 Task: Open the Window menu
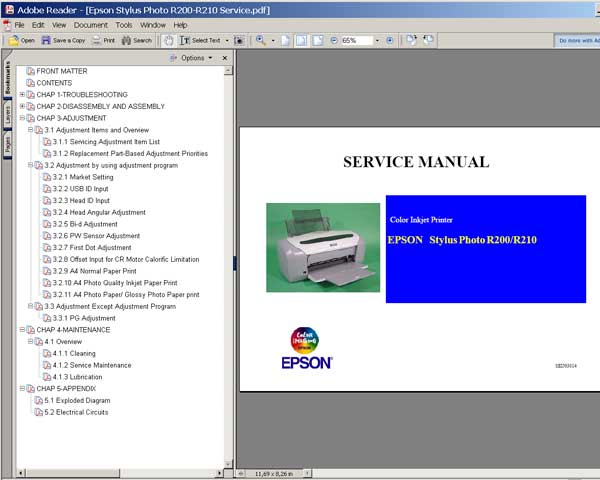tap(153, 25)
